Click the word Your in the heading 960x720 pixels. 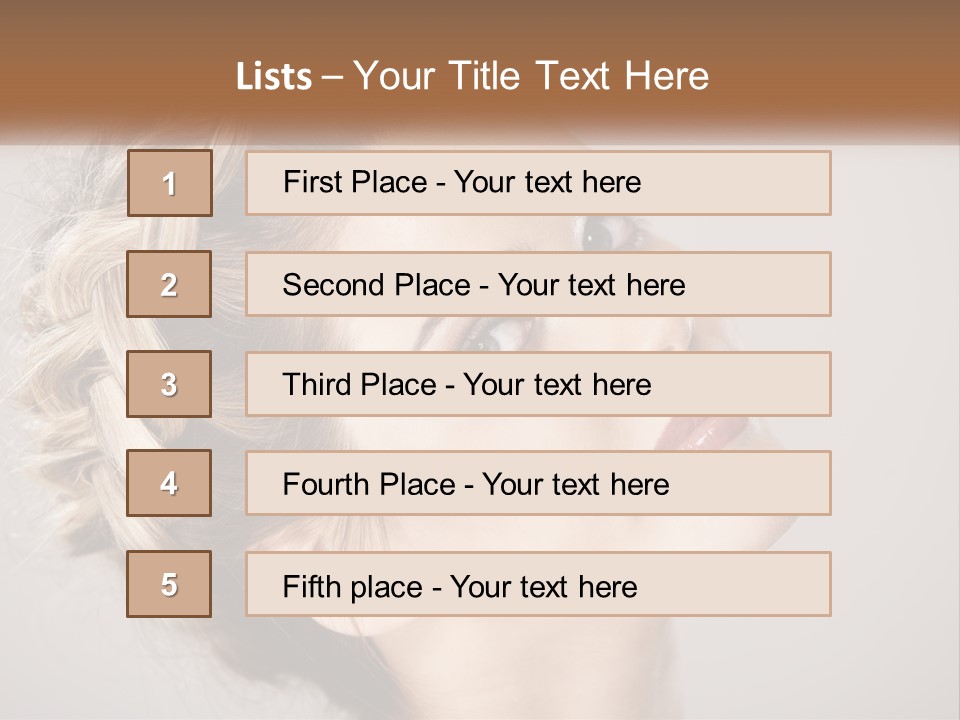coord(394,76)
